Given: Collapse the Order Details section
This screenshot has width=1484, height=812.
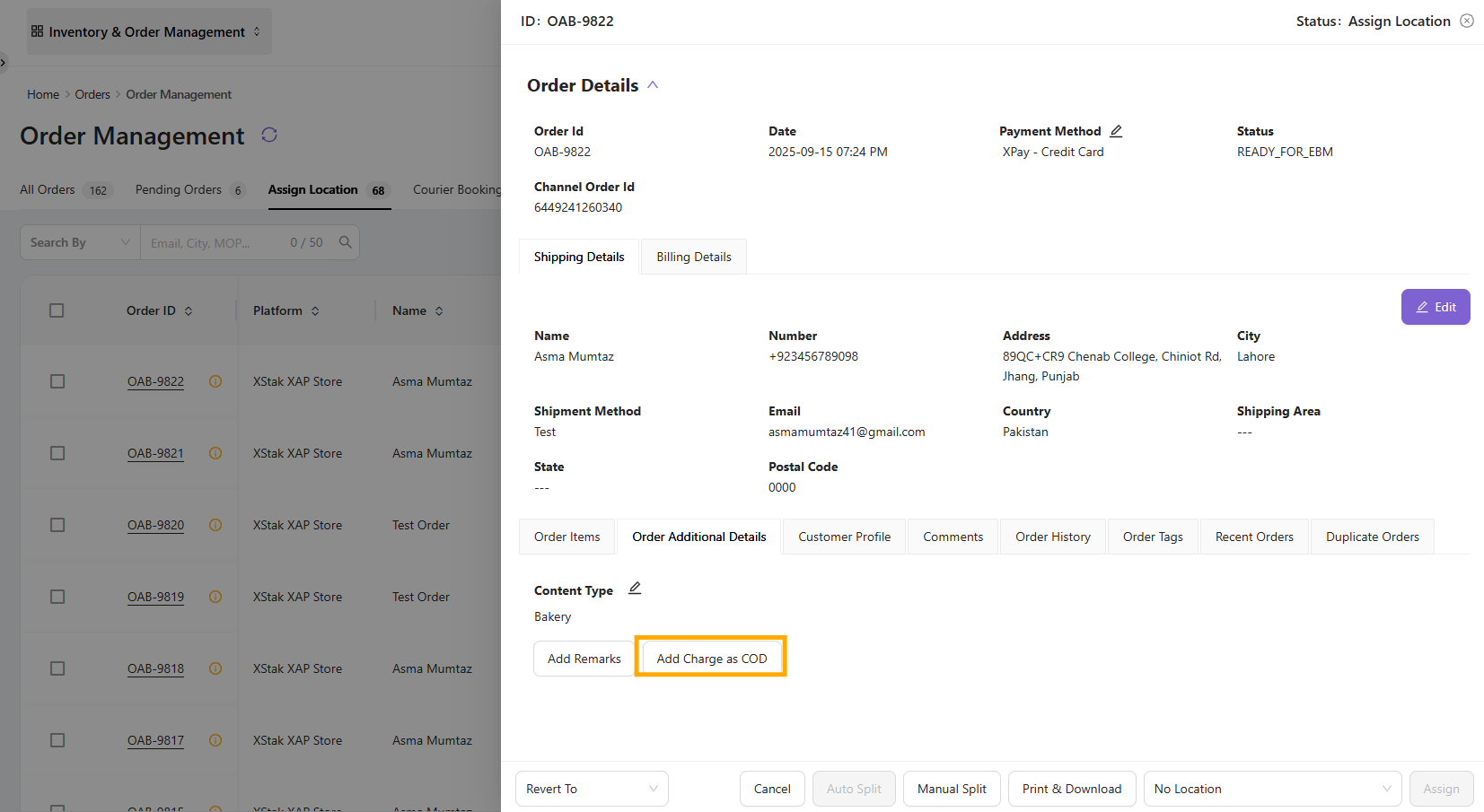Looking at the screenshot, I should coord(653,85).
